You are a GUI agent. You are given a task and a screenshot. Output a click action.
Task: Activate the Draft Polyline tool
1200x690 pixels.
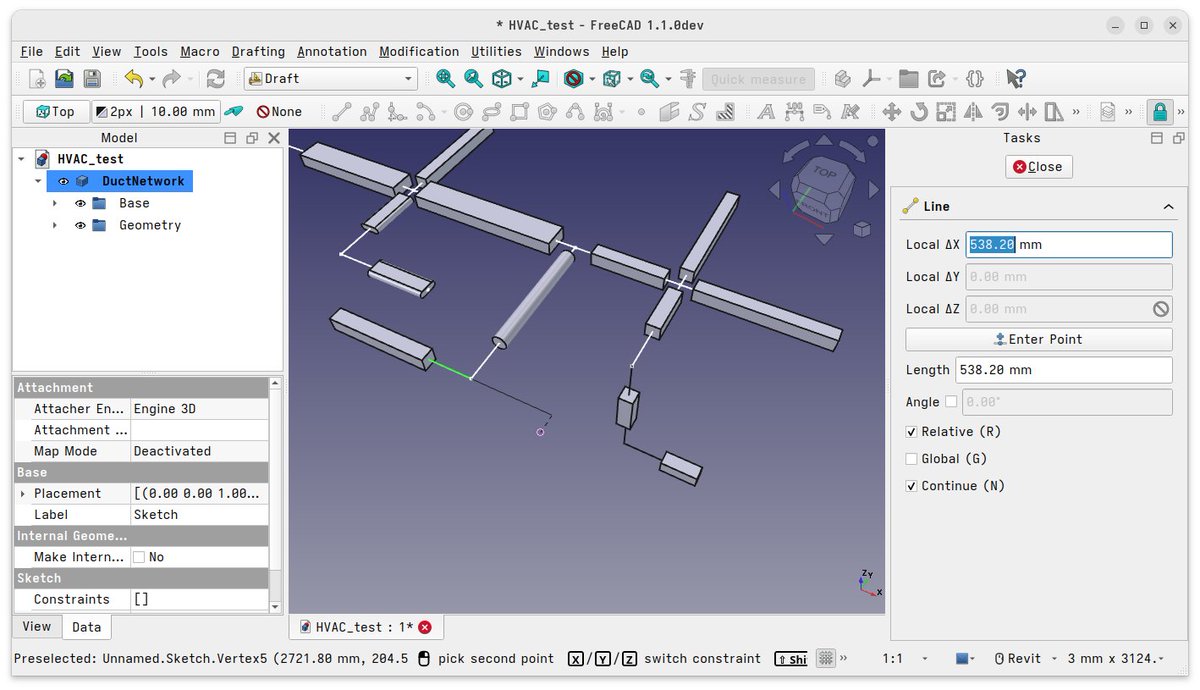coord(368,111)
